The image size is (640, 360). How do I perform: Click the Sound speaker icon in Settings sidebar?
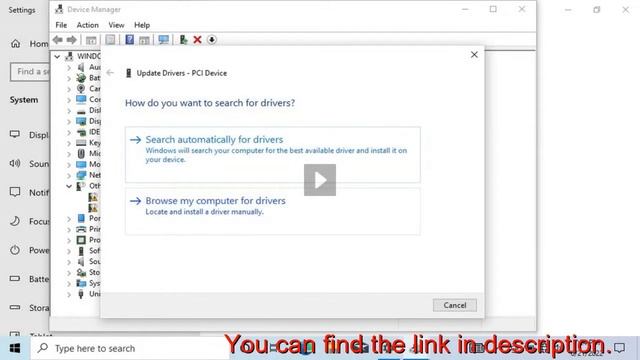pos(15,163)
